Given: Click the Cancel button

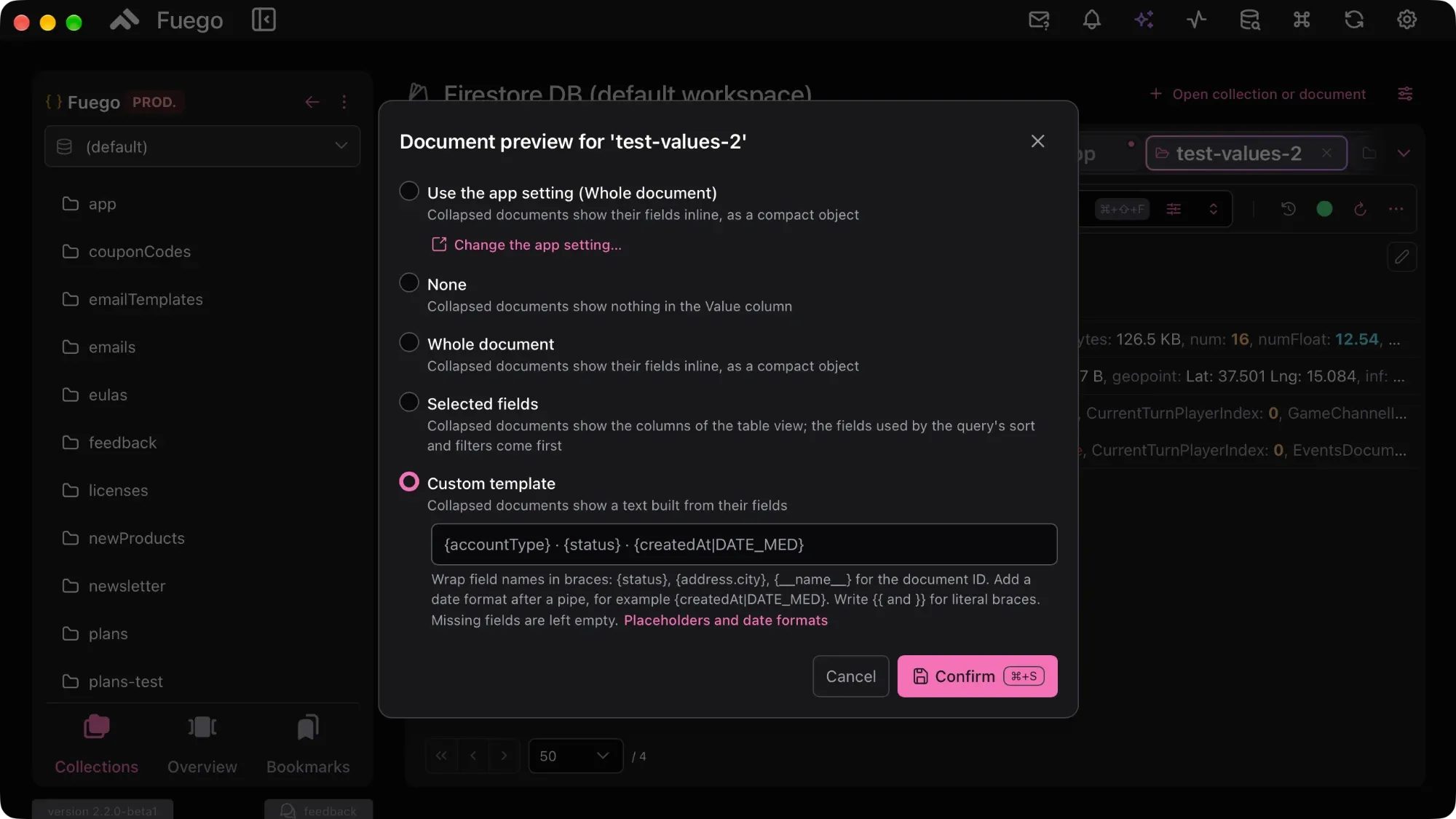Looking at the screenshot, I should tap(850, 676).
